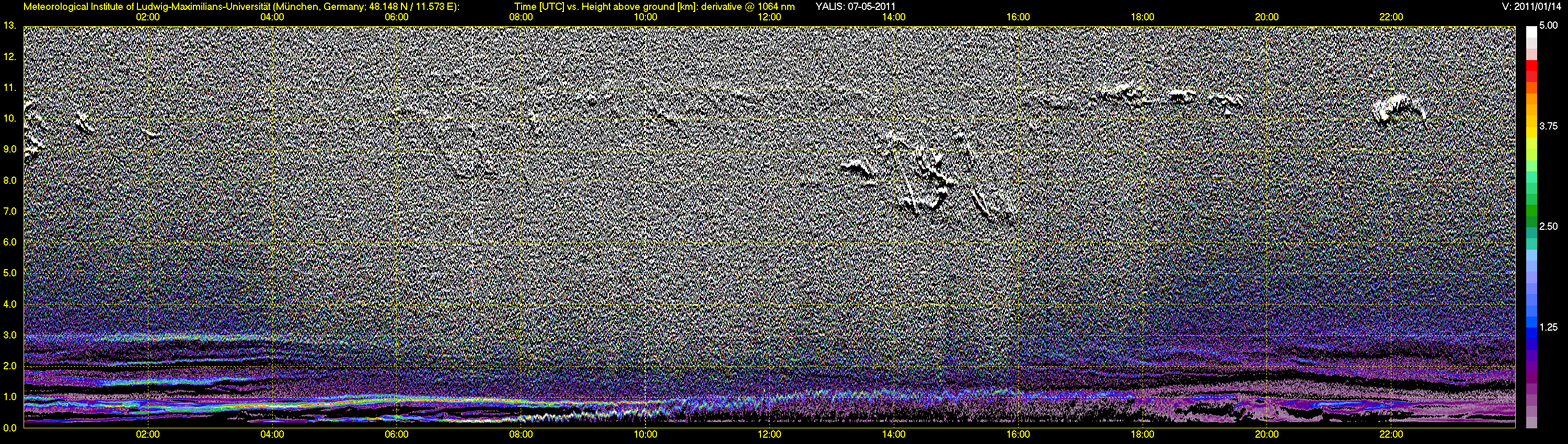Screen dimensions: 1568x444
Task: Click the 20:00 label on the bottom time axis
Action: click(x=1267, y=434)
